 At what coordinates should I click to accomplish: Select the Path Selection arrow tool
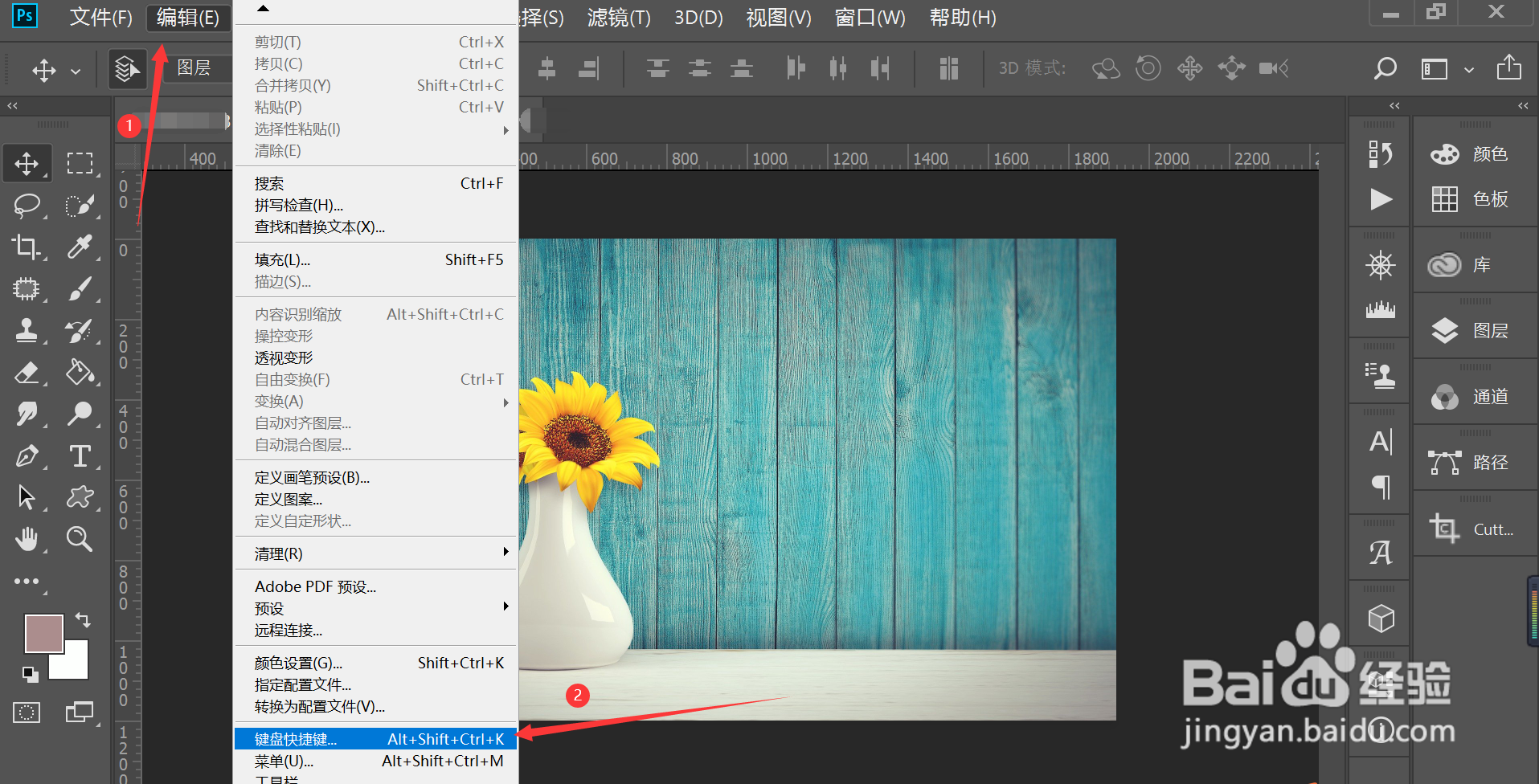[27, 498]
